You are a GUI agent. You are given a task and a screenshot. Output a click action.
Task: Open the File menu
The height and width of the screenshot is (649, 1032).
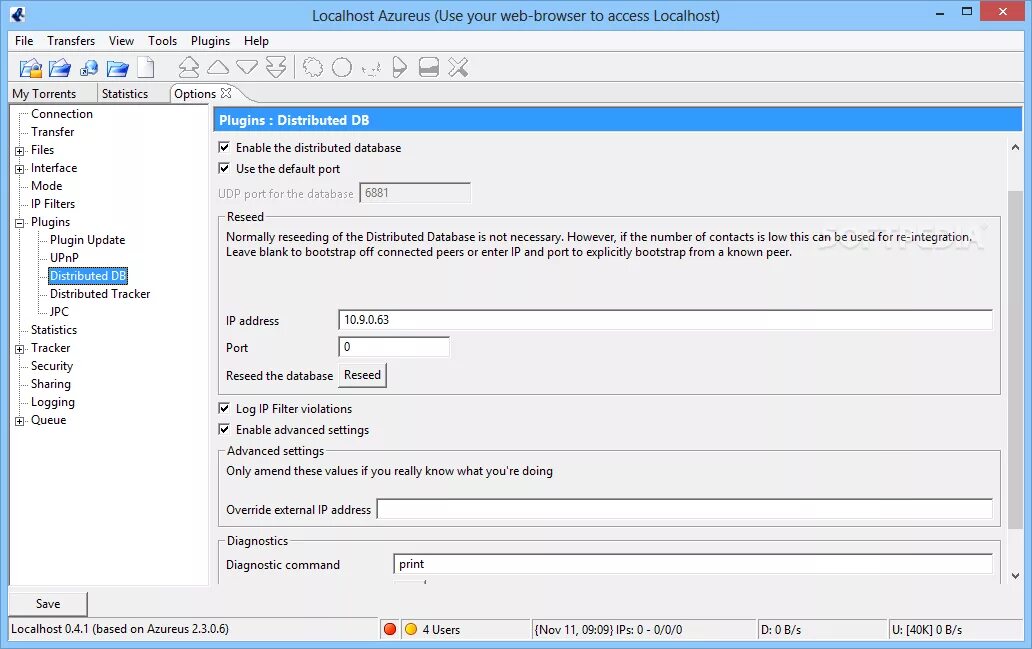click(24, 41)
